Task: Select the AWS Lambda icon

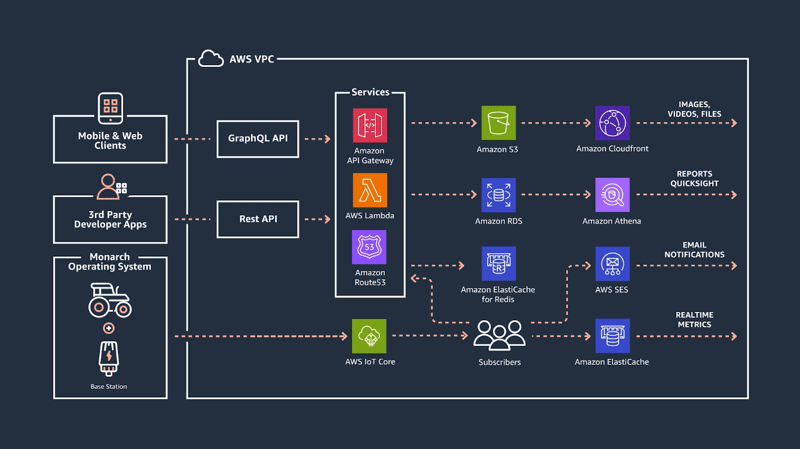Action: [369, 190]
